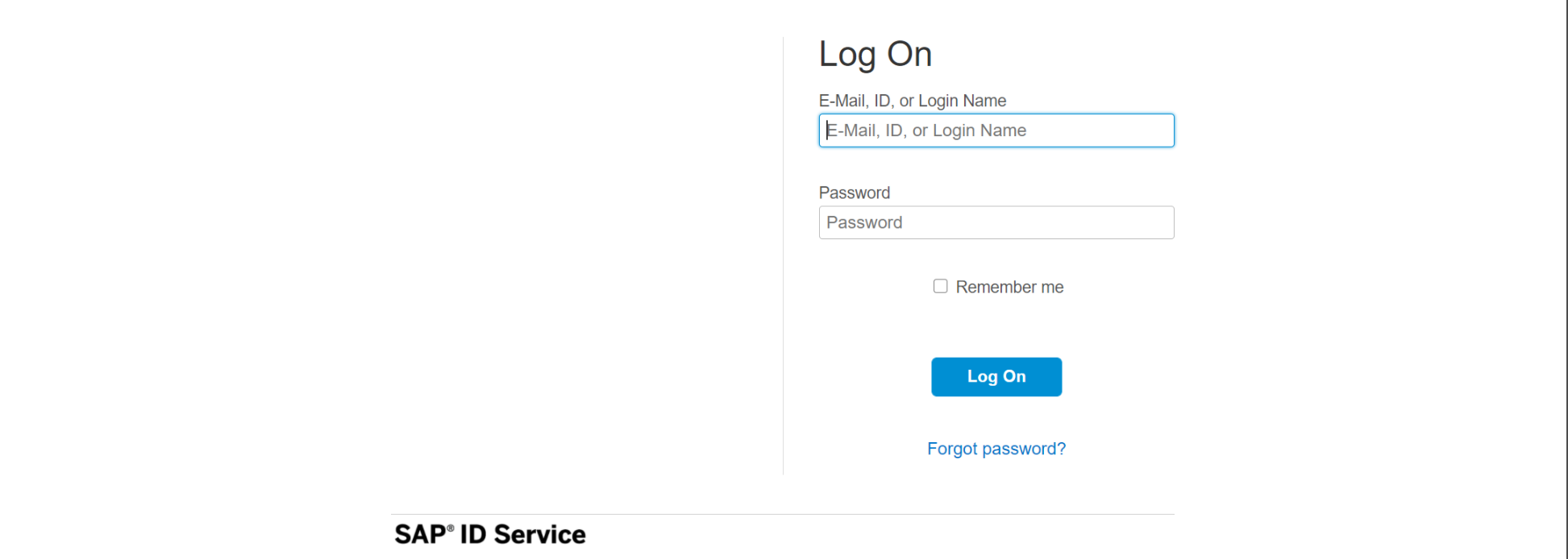Click the word Service in the footer logo
The image size is (1568, 559).
539,535
